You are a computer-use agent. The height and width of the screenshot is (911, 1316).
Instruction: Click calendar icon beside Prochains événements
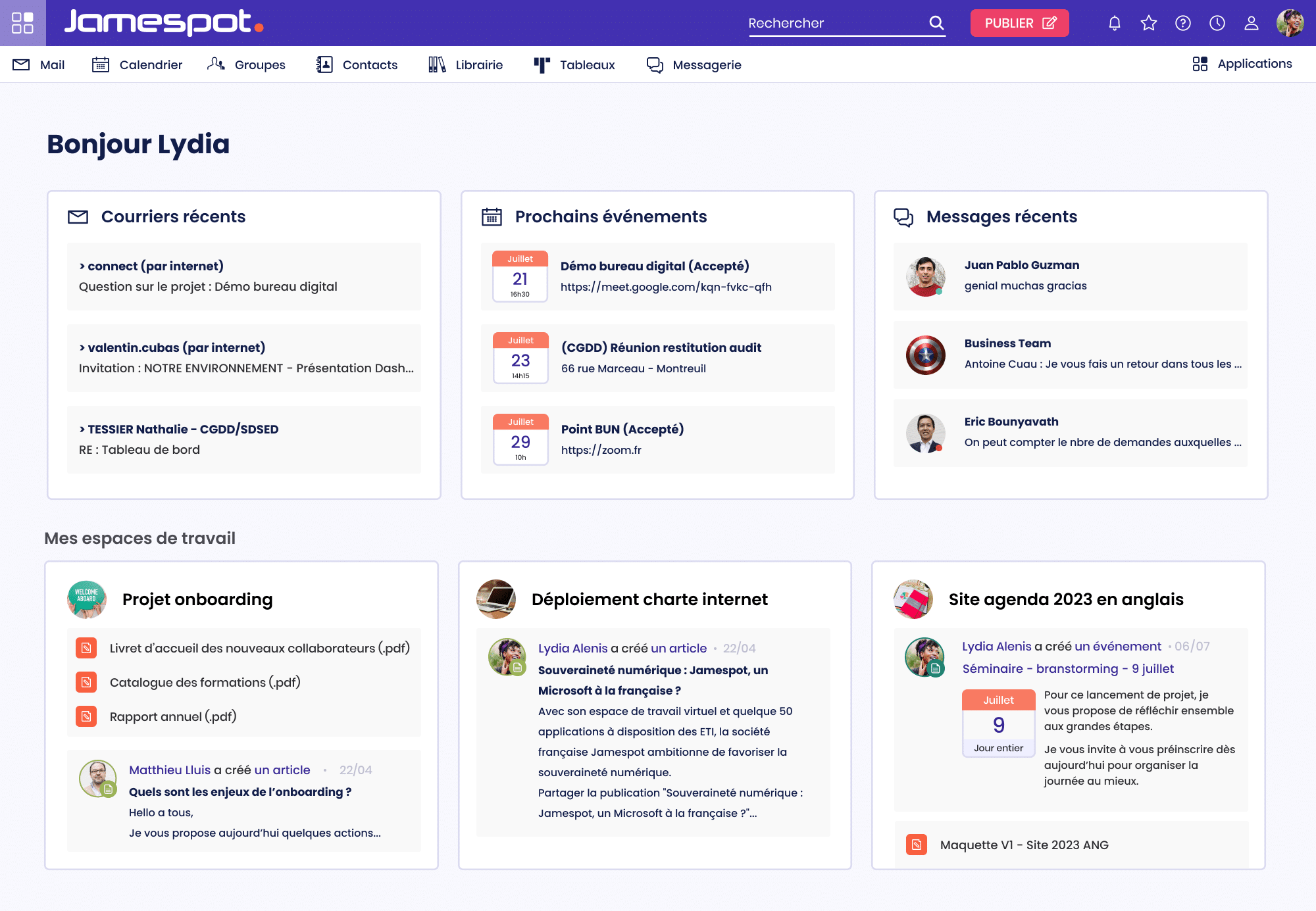click(492, 216)
